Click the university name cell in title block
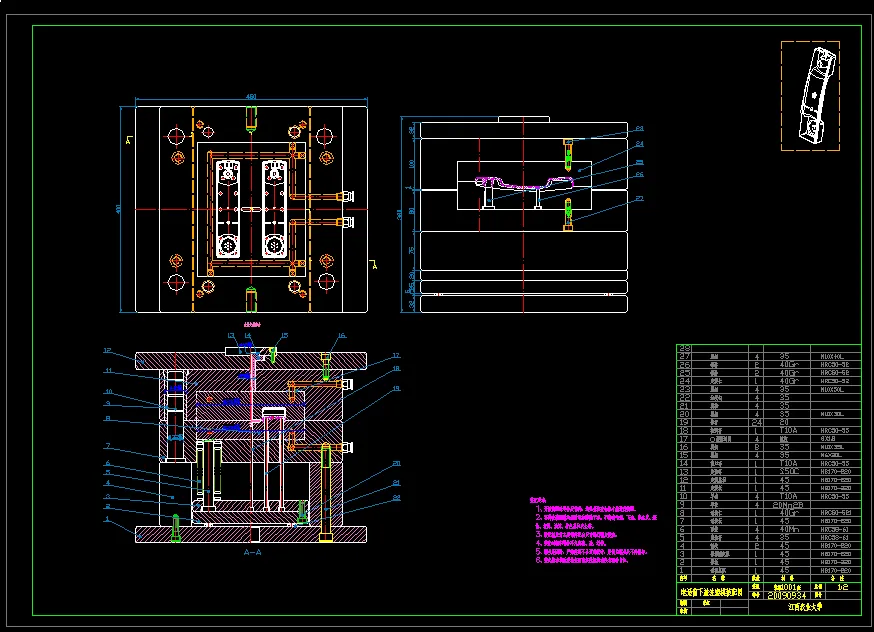The height and width of the screenshot is (632, 874). click(x=805, y=607)
